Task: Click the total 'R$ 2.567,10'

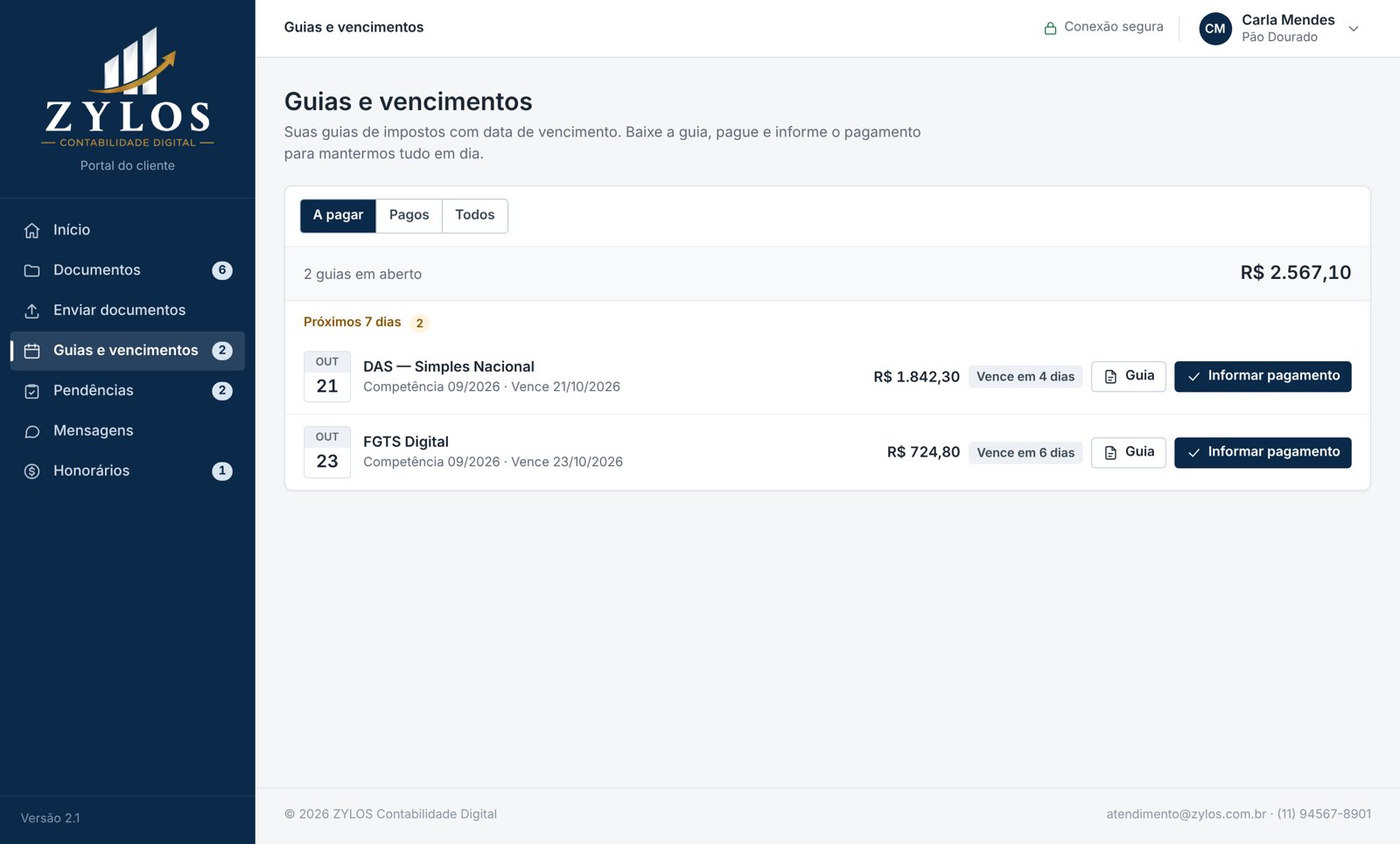Action: point(1296,273)
